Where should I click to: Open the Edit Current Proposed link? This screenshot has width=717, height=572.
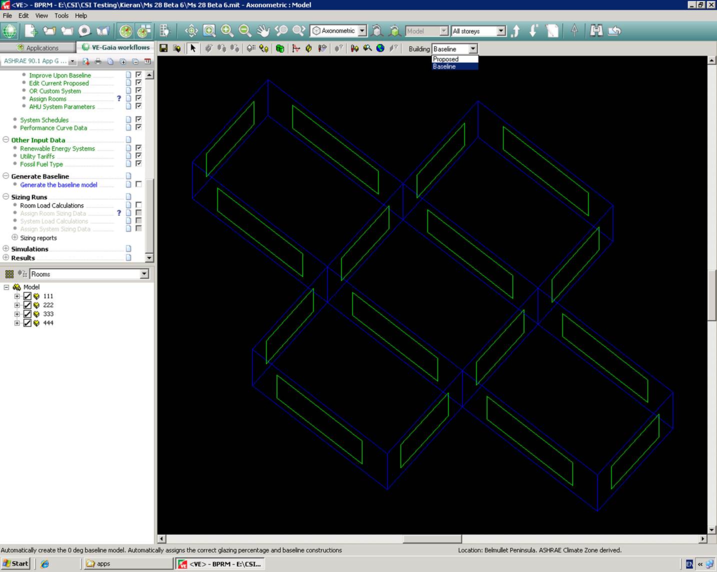pyautogui.click(x=59, y=83)
